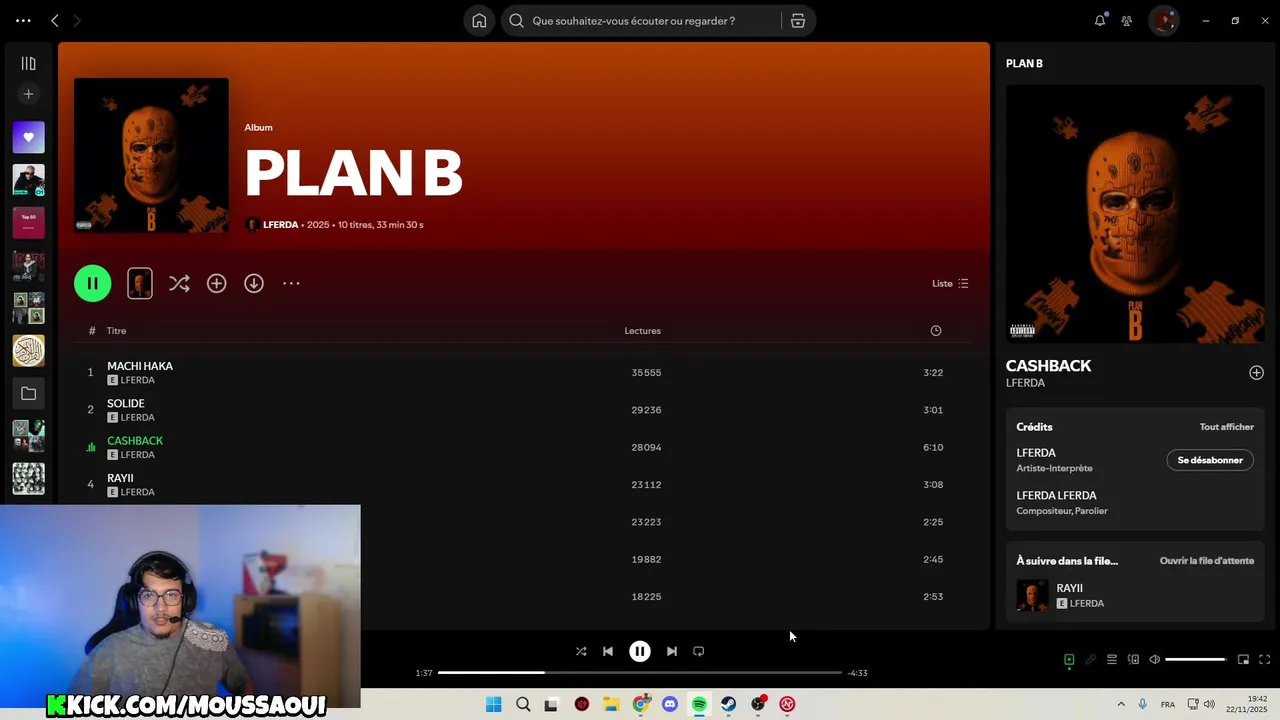1280x720 pixels.
Task: Click the LFERDA artist link under the album title
Action: coord(280,225)
